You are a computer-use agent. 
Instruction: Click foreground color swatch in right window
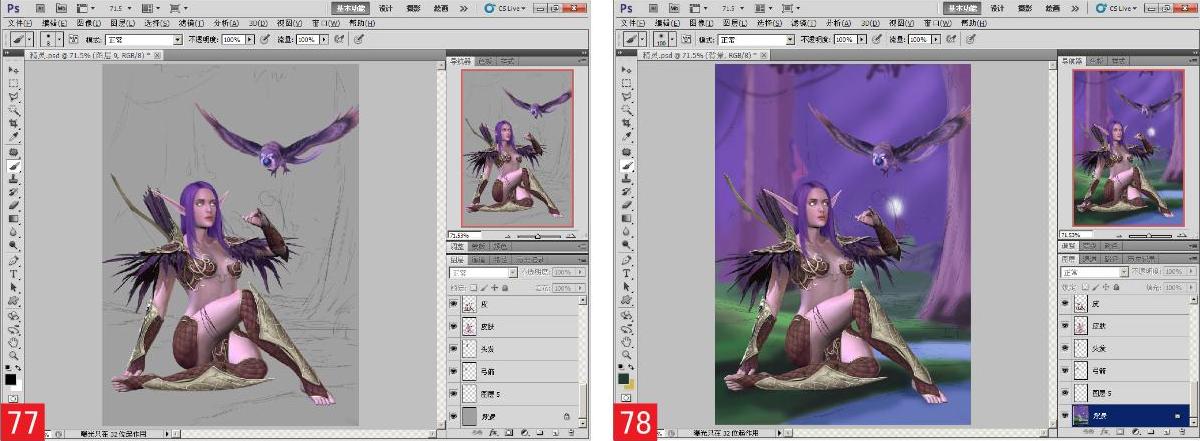click(x=624, y=379)
